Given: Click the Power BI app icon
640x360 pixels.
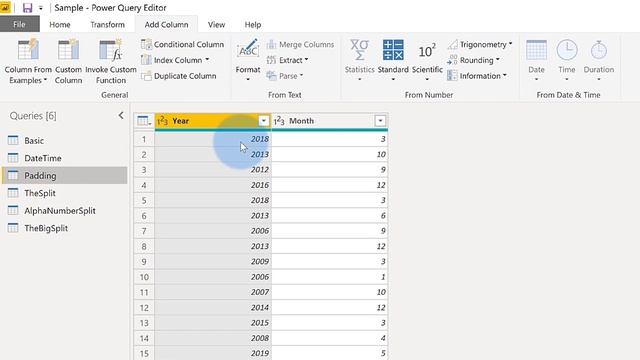Looking at the screenshot, I should click(x=5, y=7).
